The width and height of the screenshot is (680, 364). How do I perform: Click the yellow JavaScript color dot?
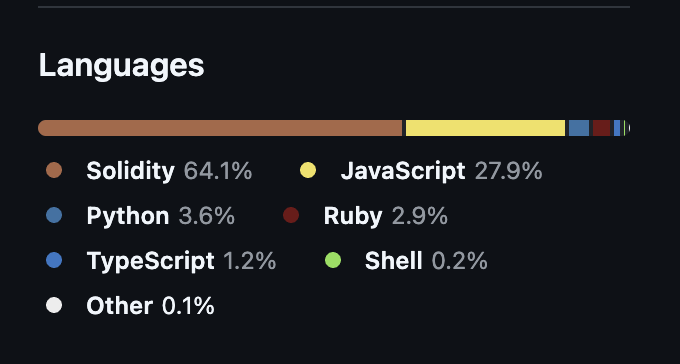click(x=308, y=170)
